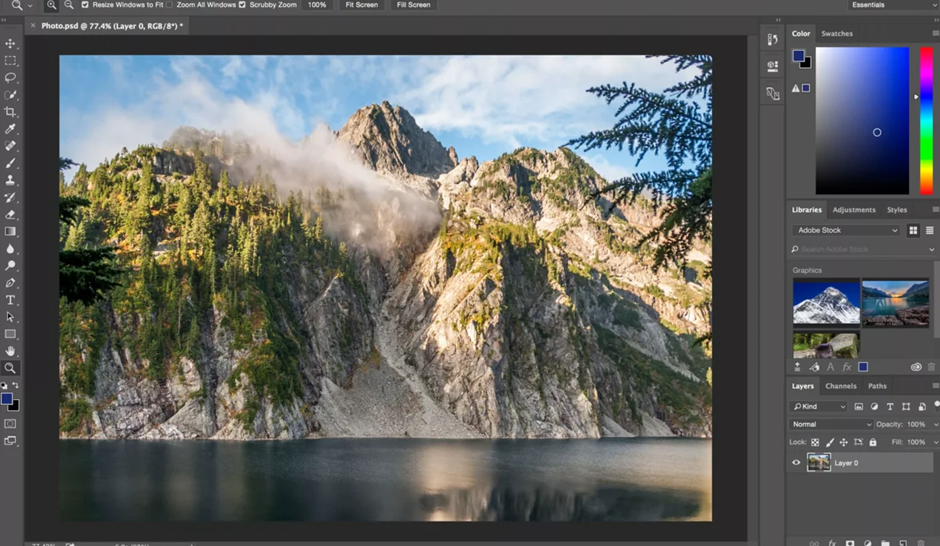Switch to the Channels tab

pyautogui.click(x=840, y=386)
